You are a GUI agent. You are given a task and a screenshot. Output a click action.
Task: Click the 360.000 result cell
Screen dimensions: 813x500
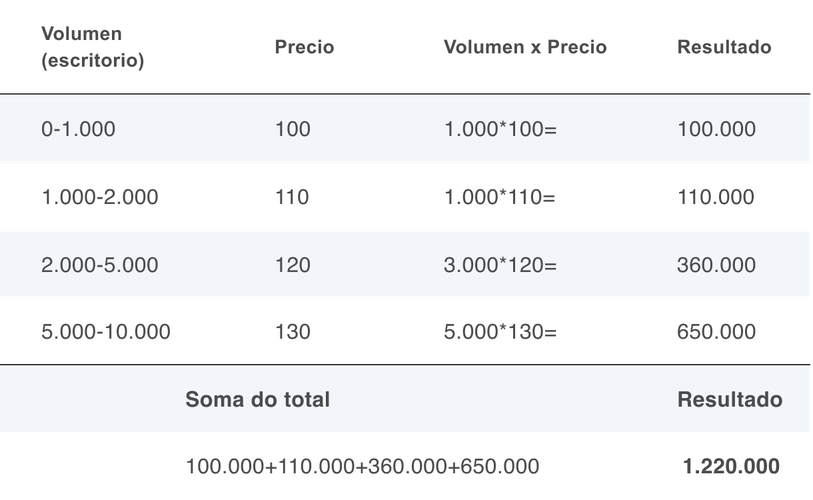(x=716, y=265)
